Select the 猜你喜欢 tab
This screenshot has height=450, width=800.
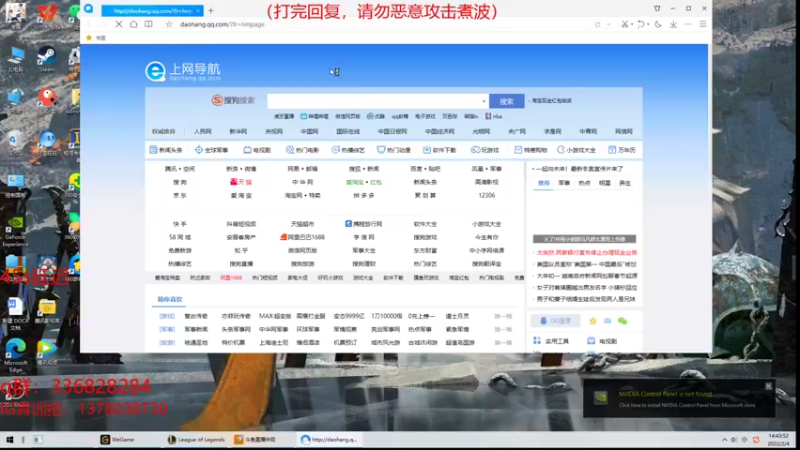(169, 299)
